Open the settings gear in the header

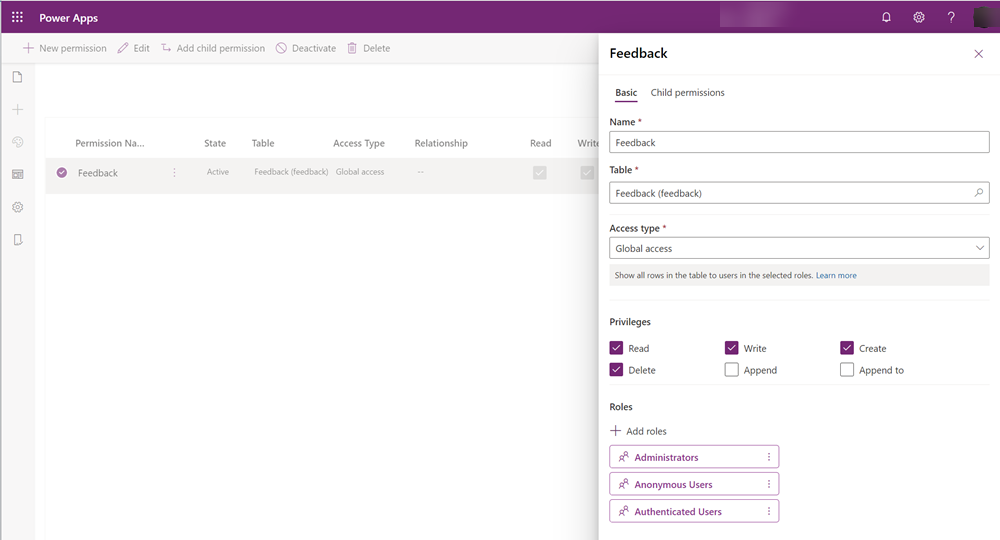click(918, 17)
